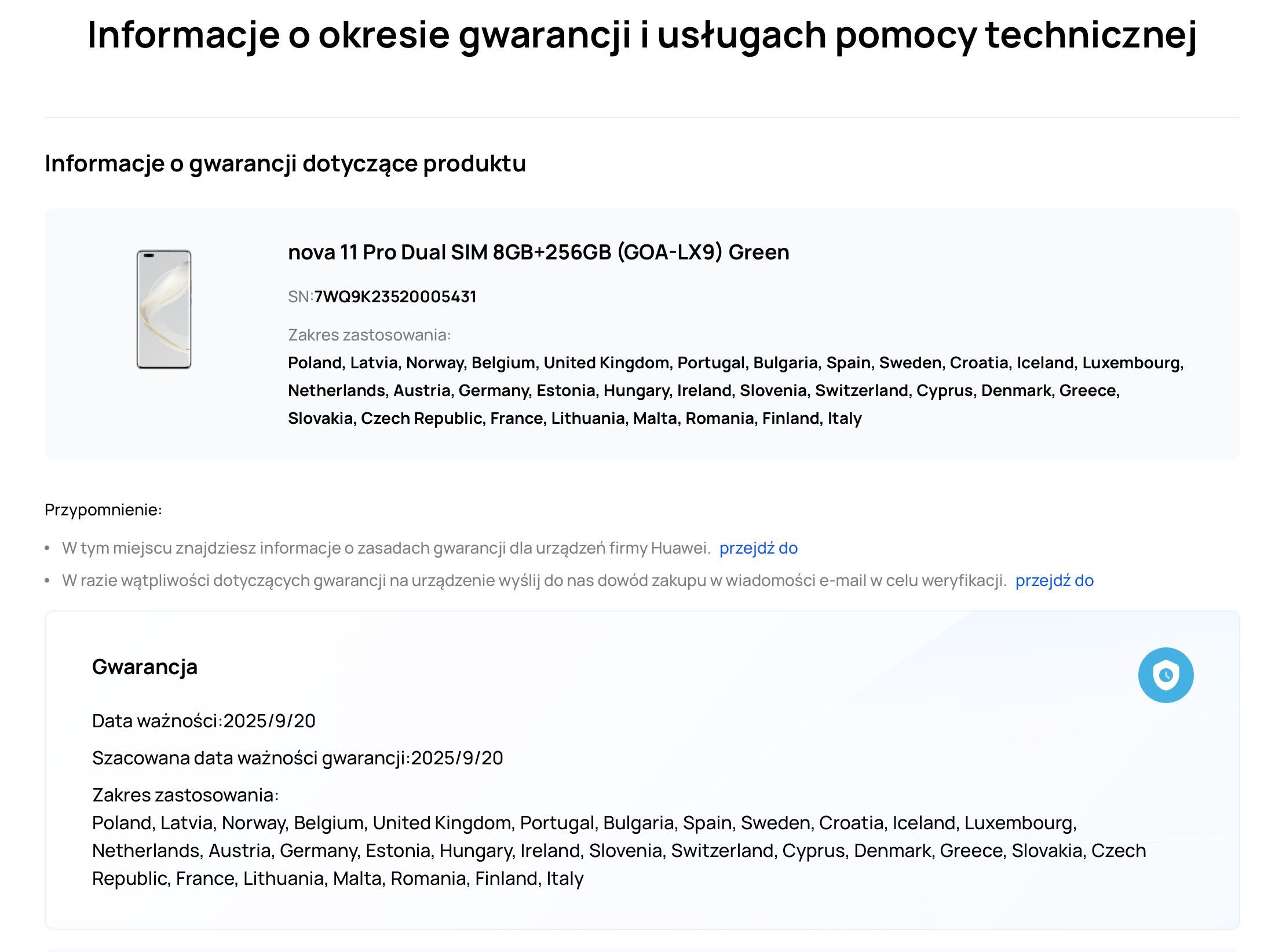
Task: Open the first 'przejdź do' link about Huawei warranty rules
Action: (x=758, y=548)
